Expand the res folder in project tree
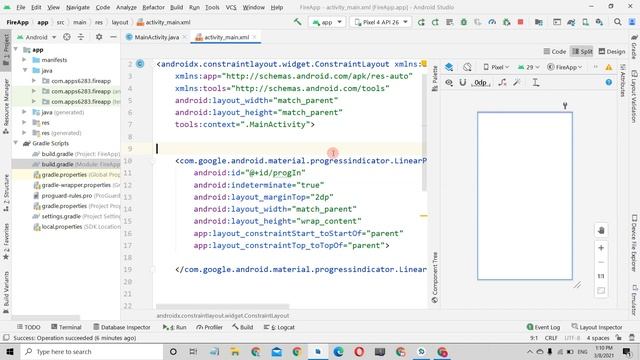Viewport: 640px width, 360px height. click(24, 122)
